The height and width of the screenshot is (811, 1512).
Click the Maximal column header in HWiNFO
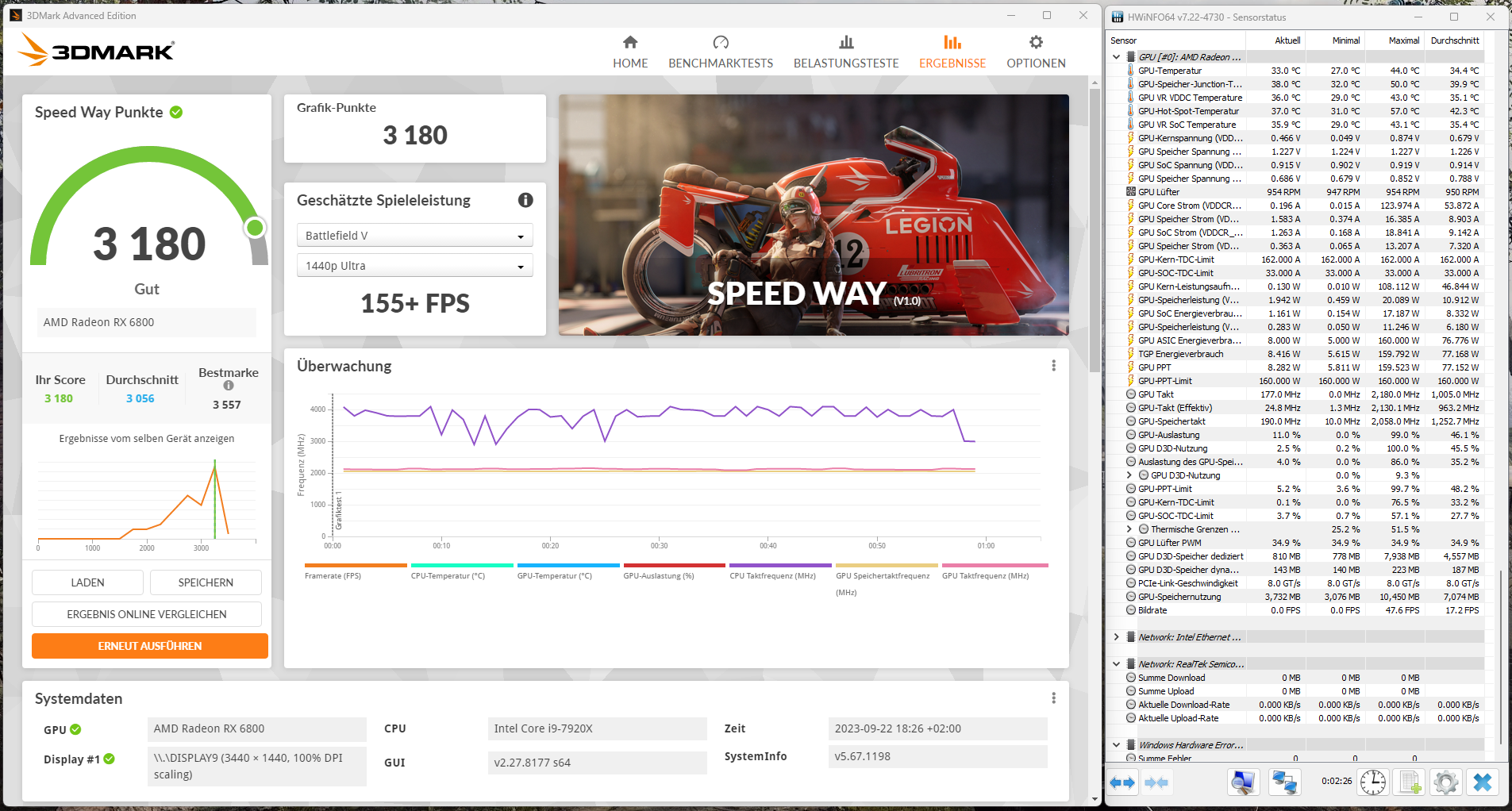point(1395,40)
